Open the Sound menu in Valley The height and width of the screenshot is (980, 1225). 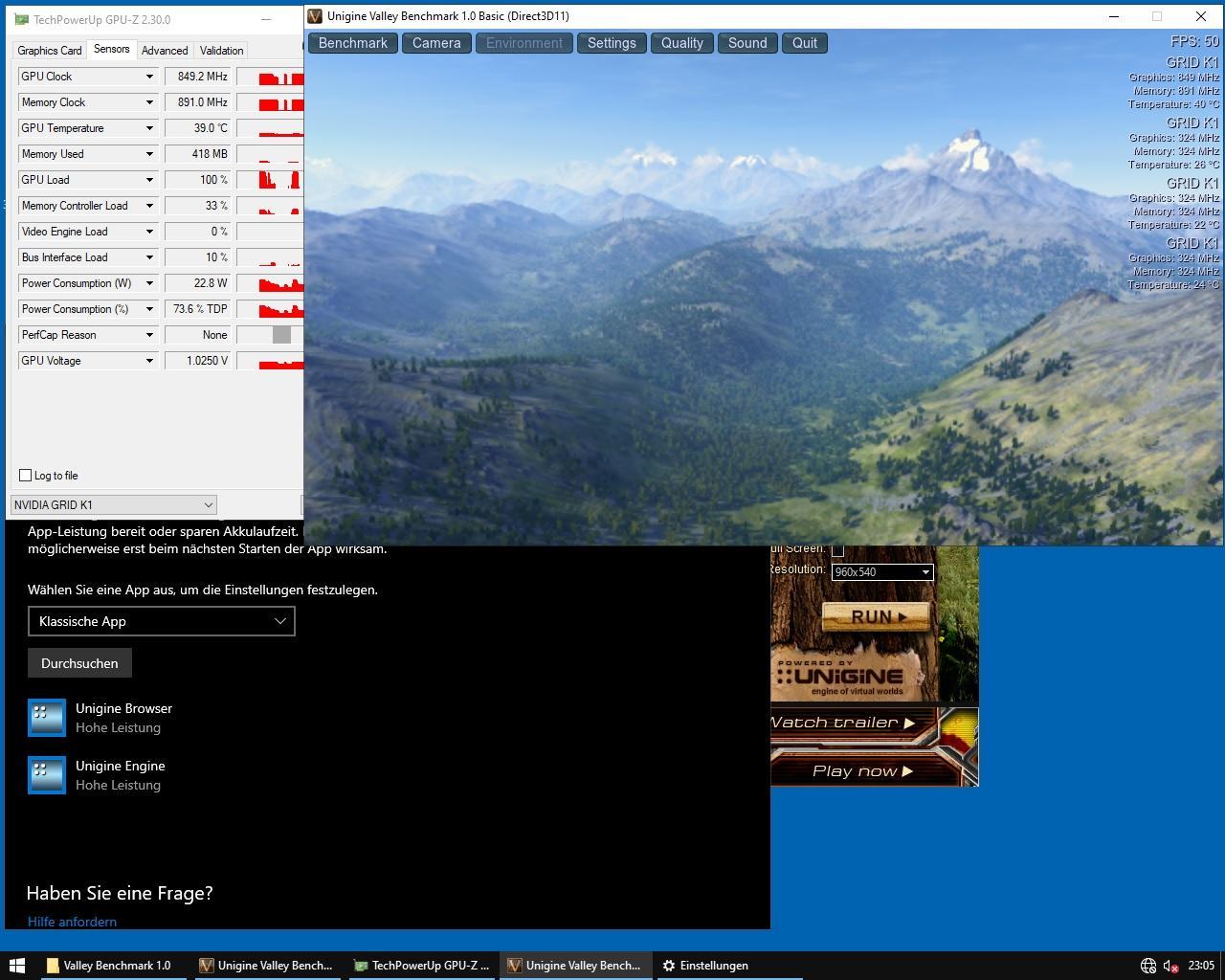[747, 43]
